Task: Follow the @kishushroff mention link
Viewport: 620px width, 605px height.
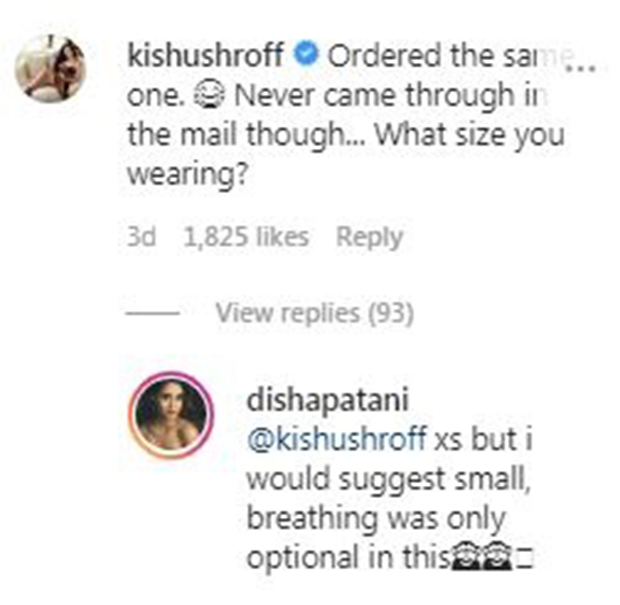Action: pos(336,439)
